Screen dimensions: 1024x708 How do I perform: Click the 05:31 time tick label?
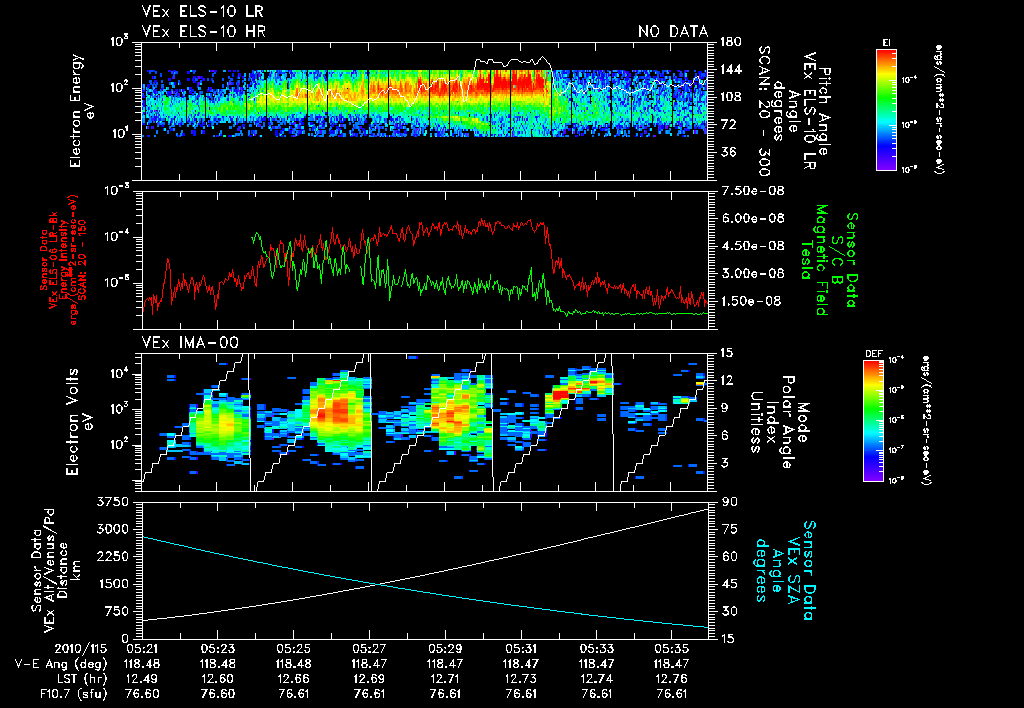521,650
